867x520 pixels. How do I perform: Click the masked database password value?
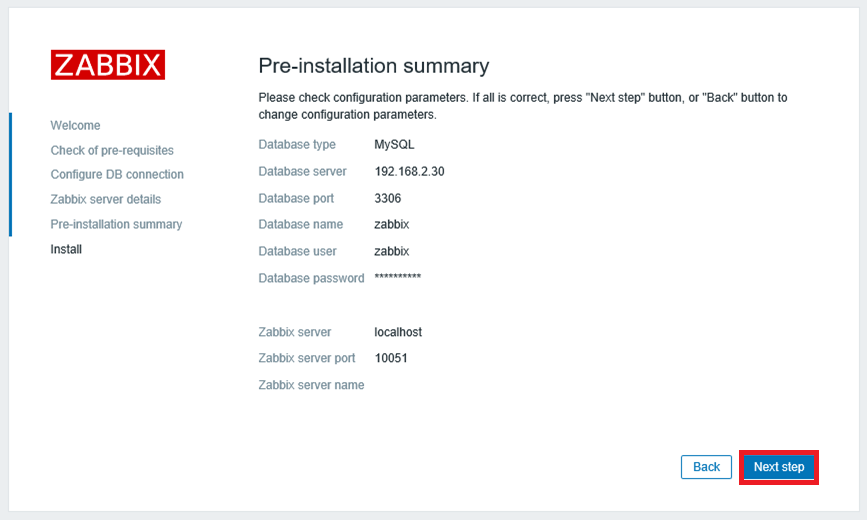[397, 278]
